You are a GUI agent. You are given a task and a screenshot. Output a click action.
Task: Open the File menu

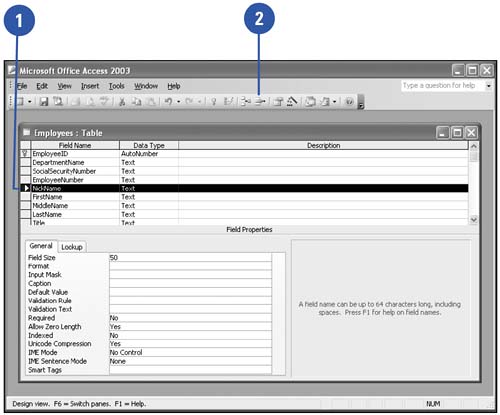pyautogui.click(x=22, y=86)
